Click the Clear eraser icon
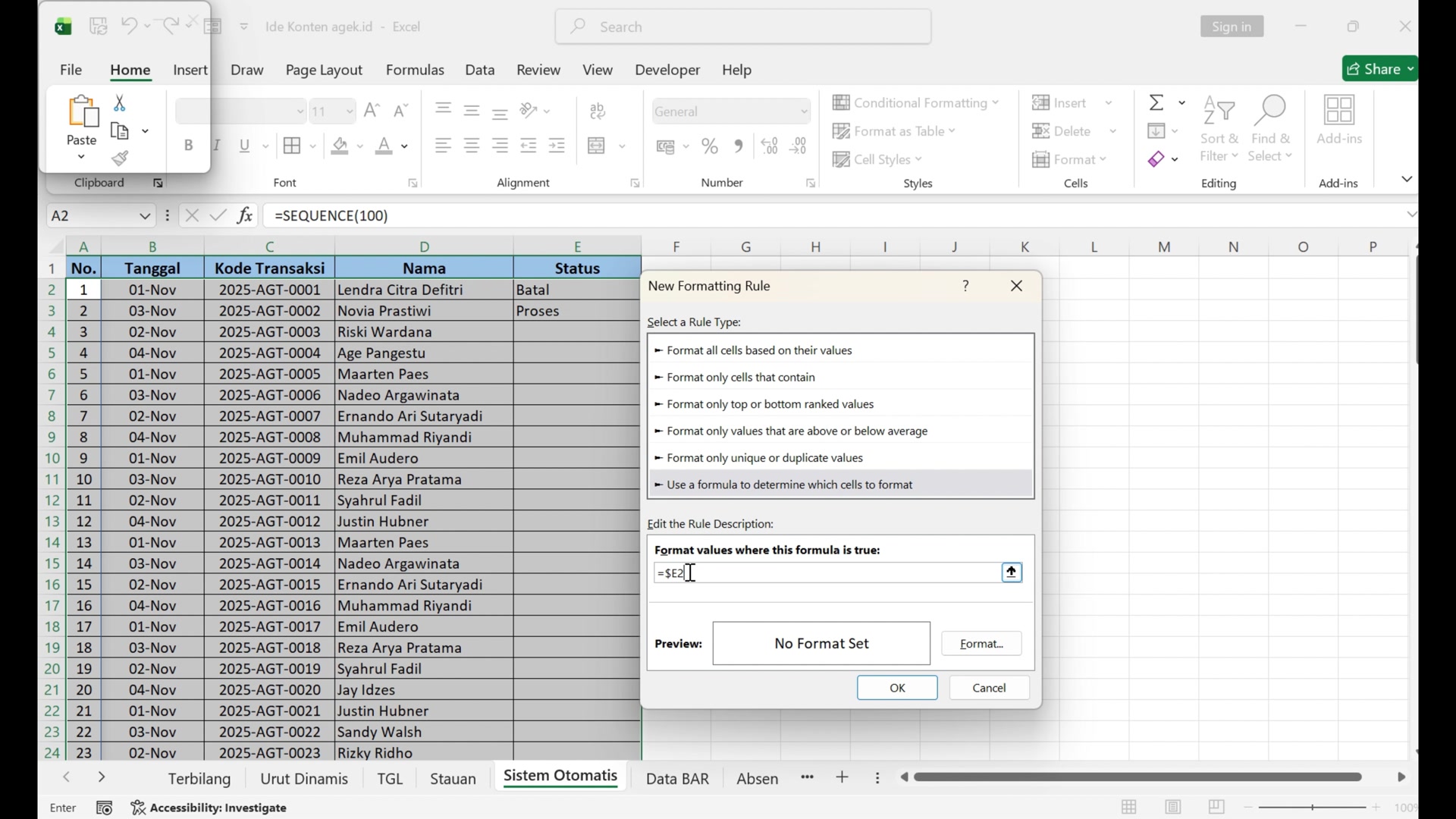 [x=1156, y=159]
